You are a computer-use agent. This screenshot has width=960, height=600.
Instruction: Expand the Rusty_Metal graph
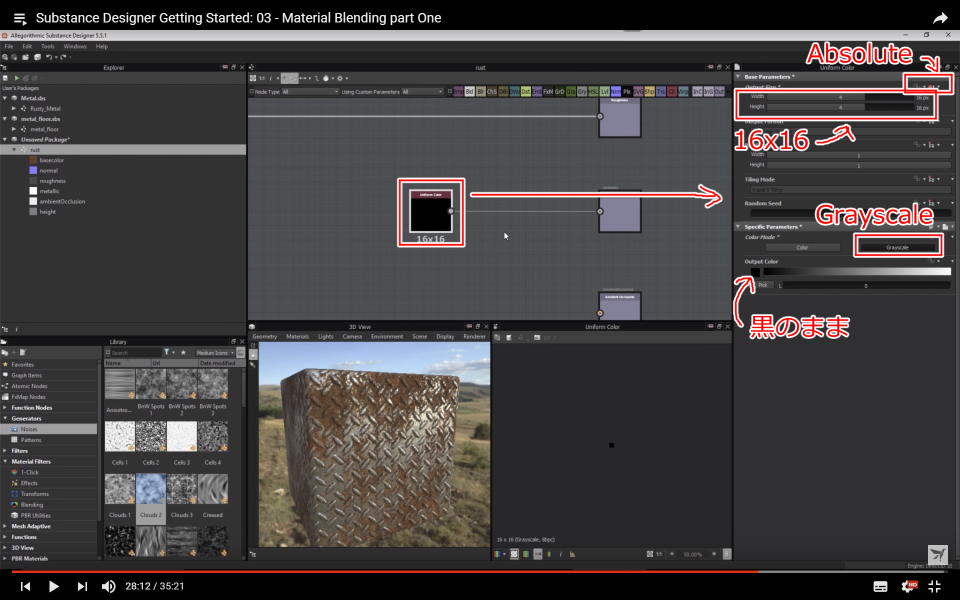coord(13,108)
